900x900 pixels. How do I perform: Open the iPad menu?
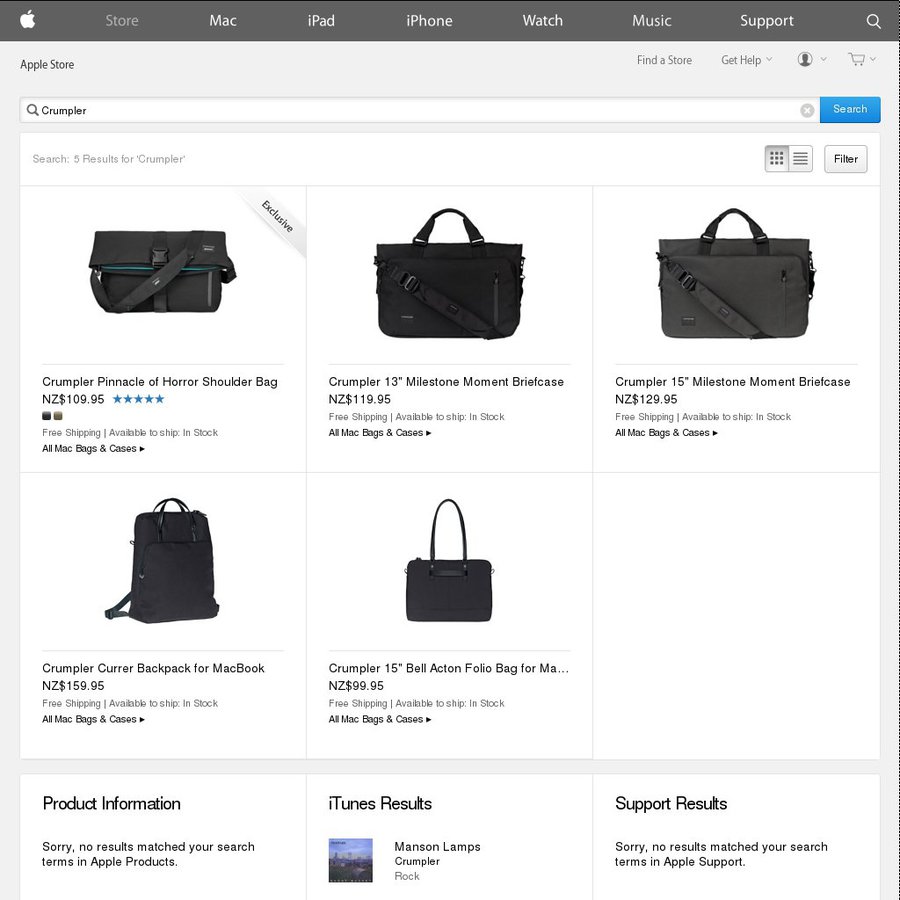[x=321, y=21]
